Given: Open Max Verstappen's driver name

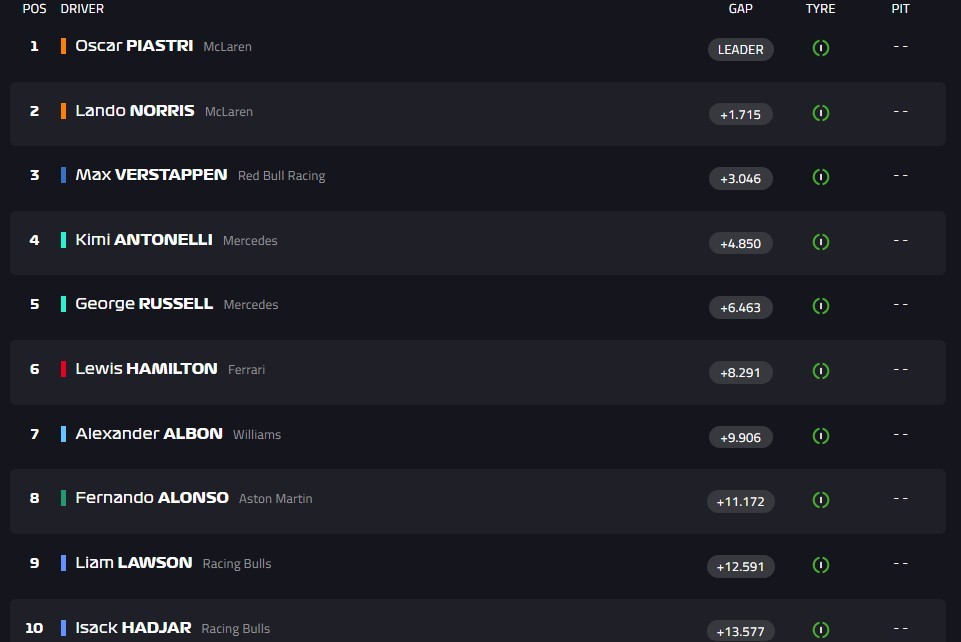Looking at the screenshot, I should coord(151,175).
